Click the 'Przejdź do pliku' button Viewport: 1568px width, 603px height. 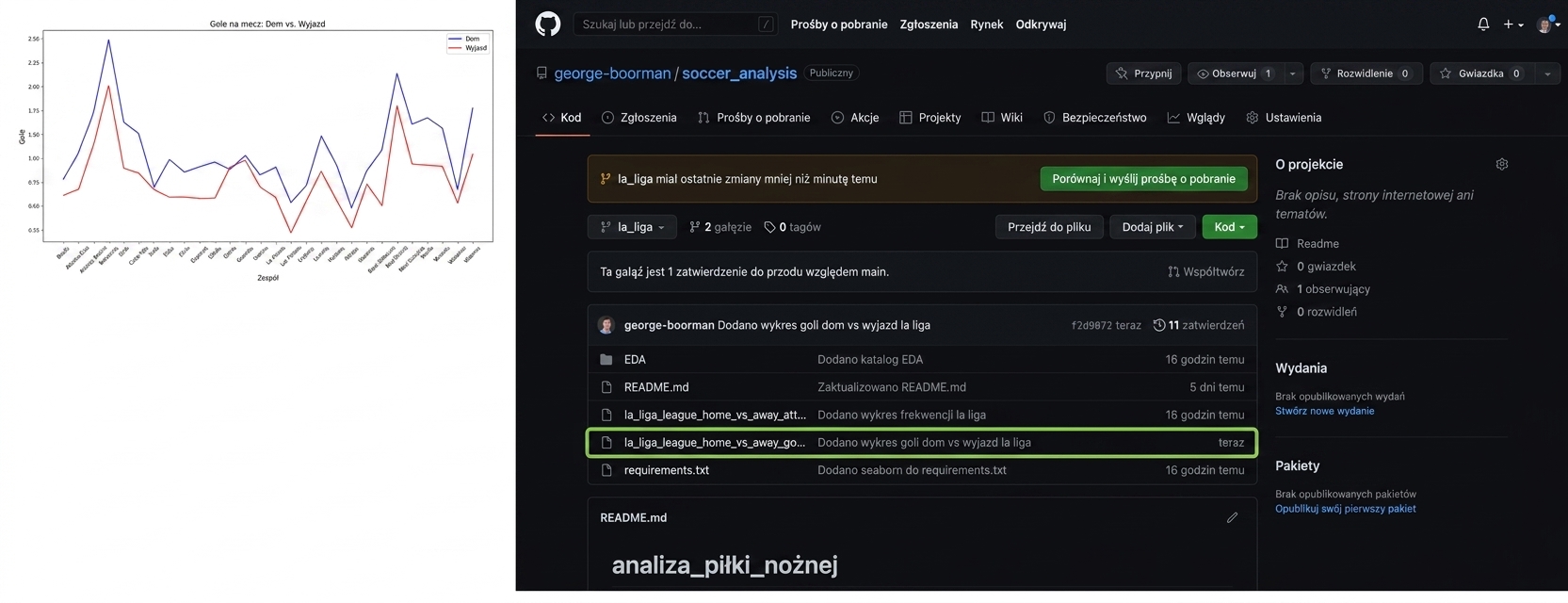click(1049, 227)
